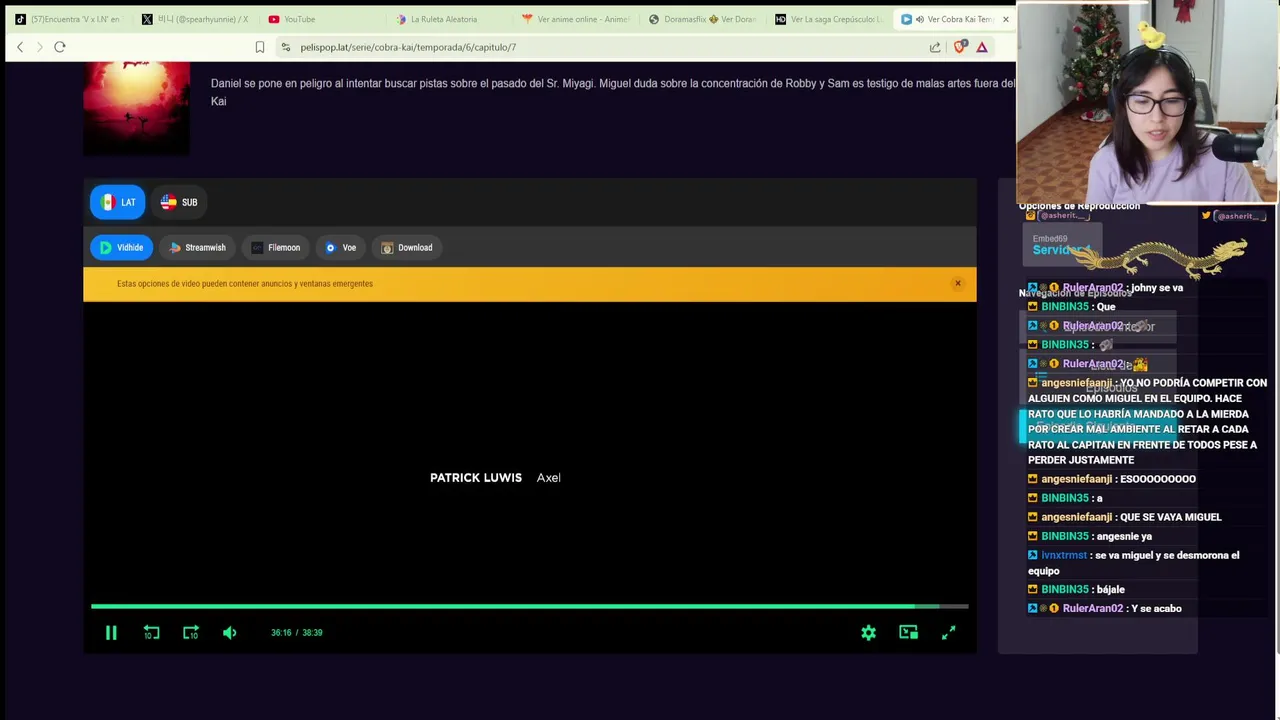The image size is (1280, 720).
Task: Skip forward 10 seconds in player
Action: coord(190,632)
